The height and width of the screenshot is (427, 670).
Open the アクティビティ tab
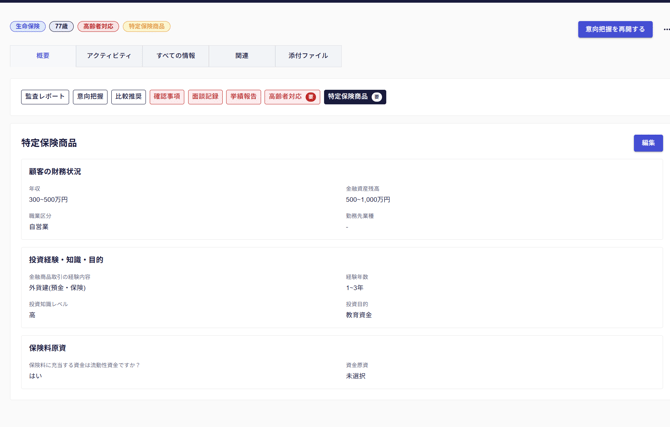point(109,56)
